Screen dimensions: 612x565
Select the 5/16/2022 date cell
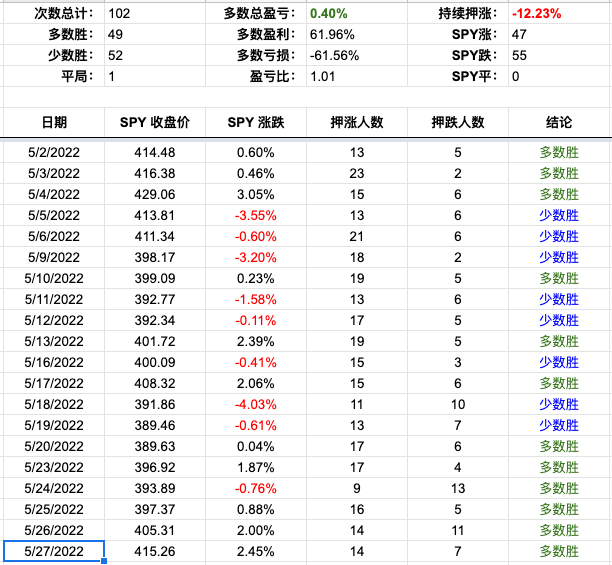pos(54,362)
